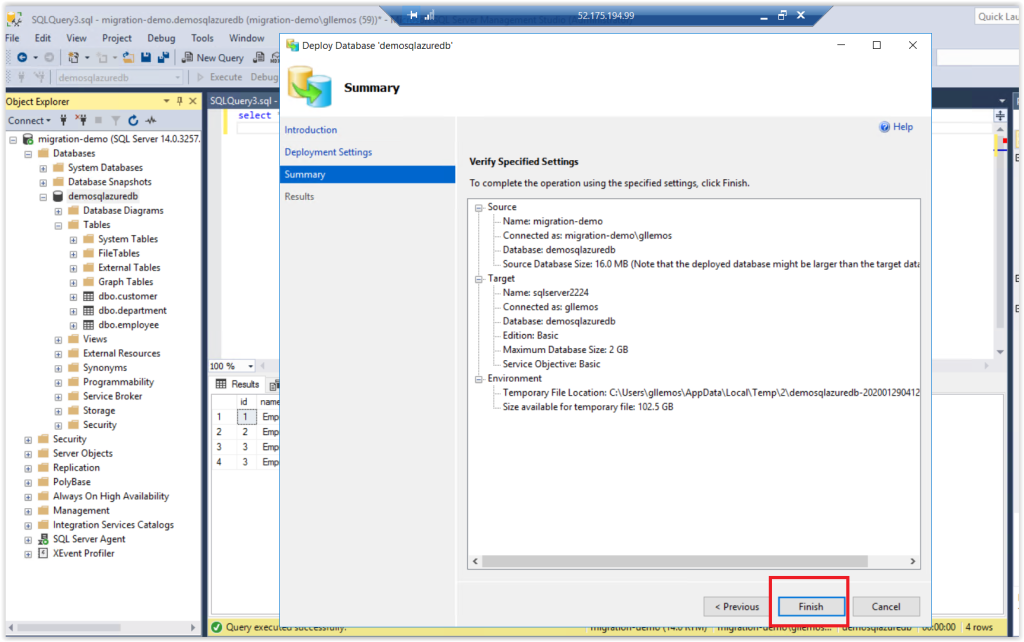Click the Always On High Availability node

click(x=110, y=496)
